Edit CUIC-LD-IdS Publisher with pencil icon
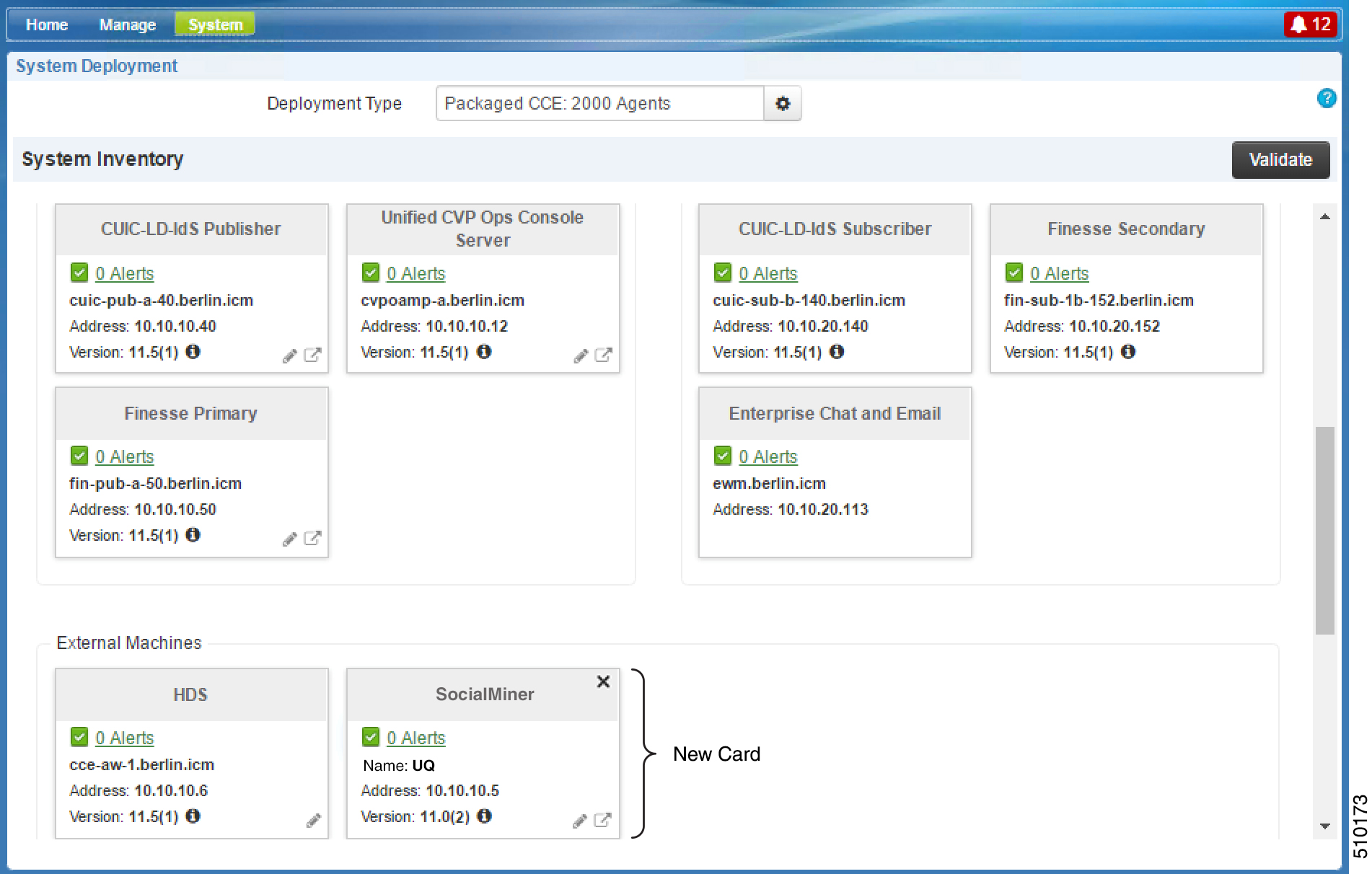The height and width of the screenshot is (874, 1372). (290, 356)
